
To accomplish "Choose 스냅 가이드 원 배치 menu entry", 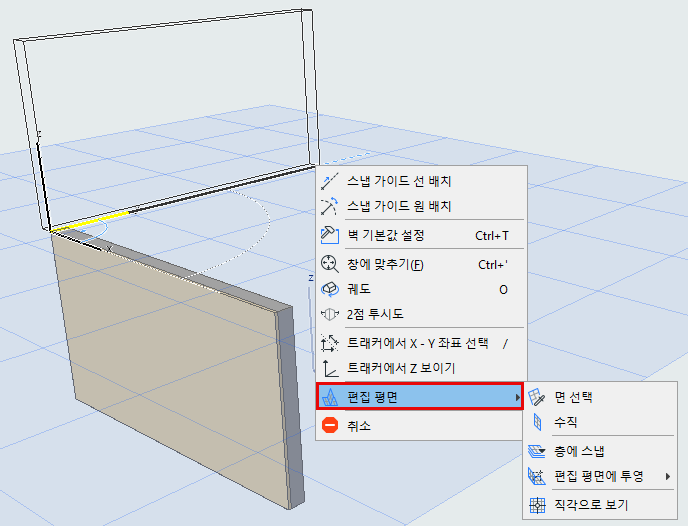I will tap(421, 206).
